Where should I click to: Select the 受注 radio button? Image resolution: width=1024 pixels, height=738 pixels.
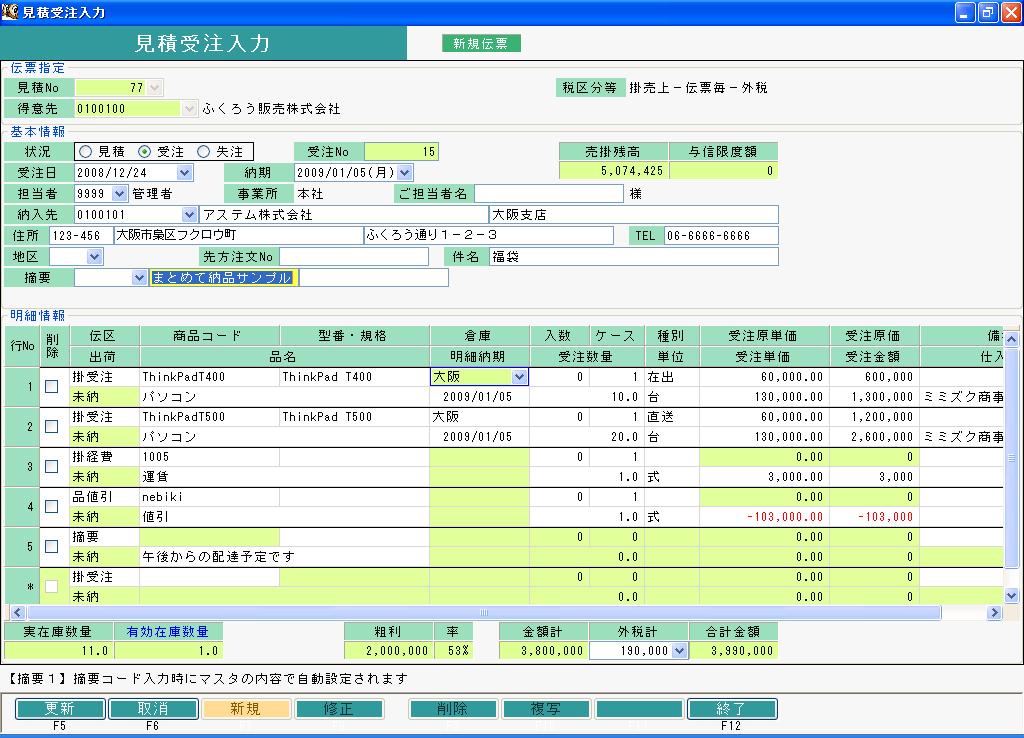click(144, 152)
